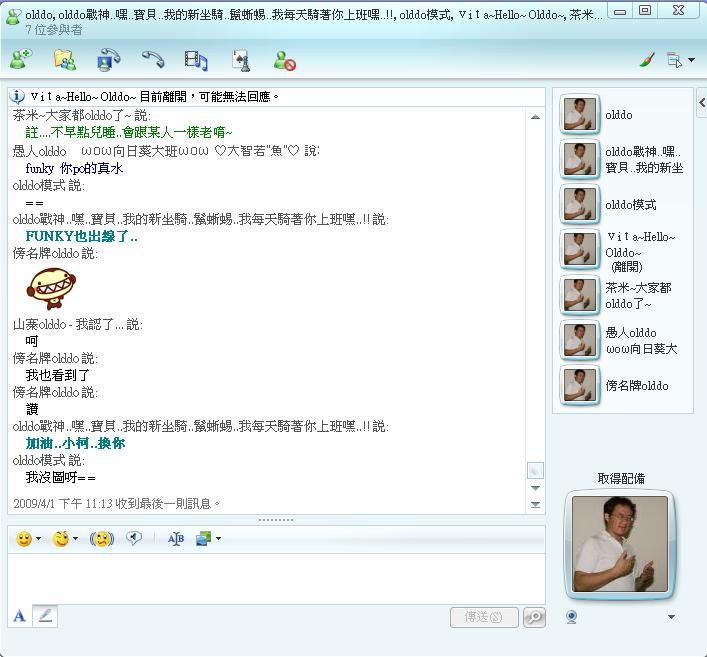Viewport: 707px width, 657px height.
Task: Click the last message timestamp 2009/4/1
Action: click(x=116, y=503)
